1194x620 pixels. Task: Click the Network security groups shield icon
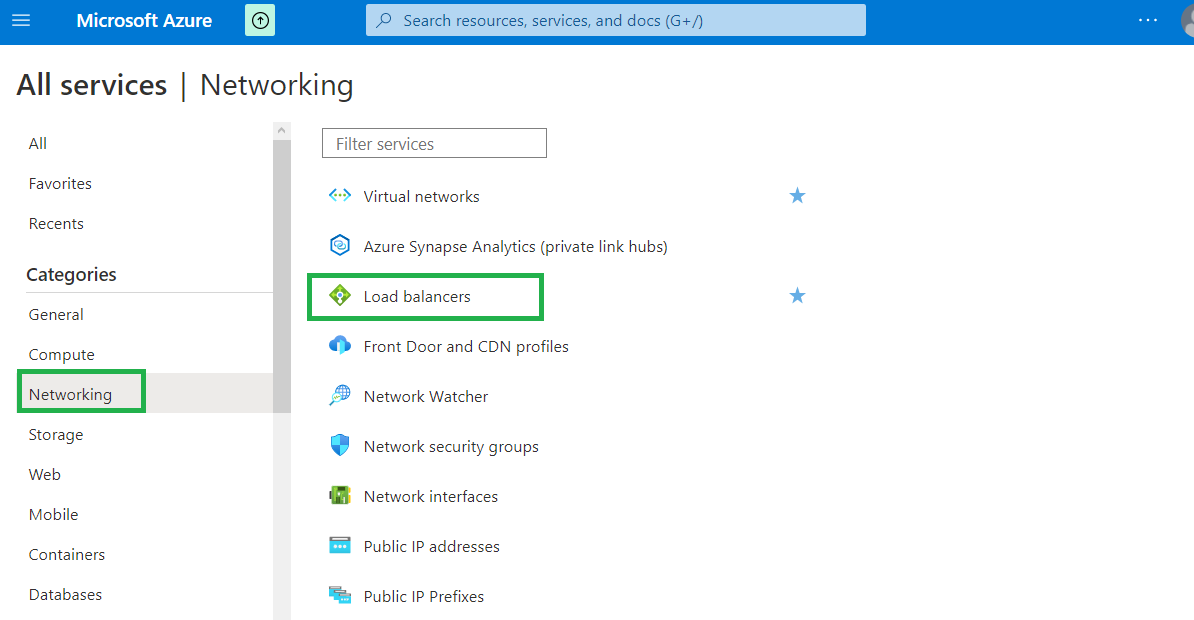(x=340, y=446)
